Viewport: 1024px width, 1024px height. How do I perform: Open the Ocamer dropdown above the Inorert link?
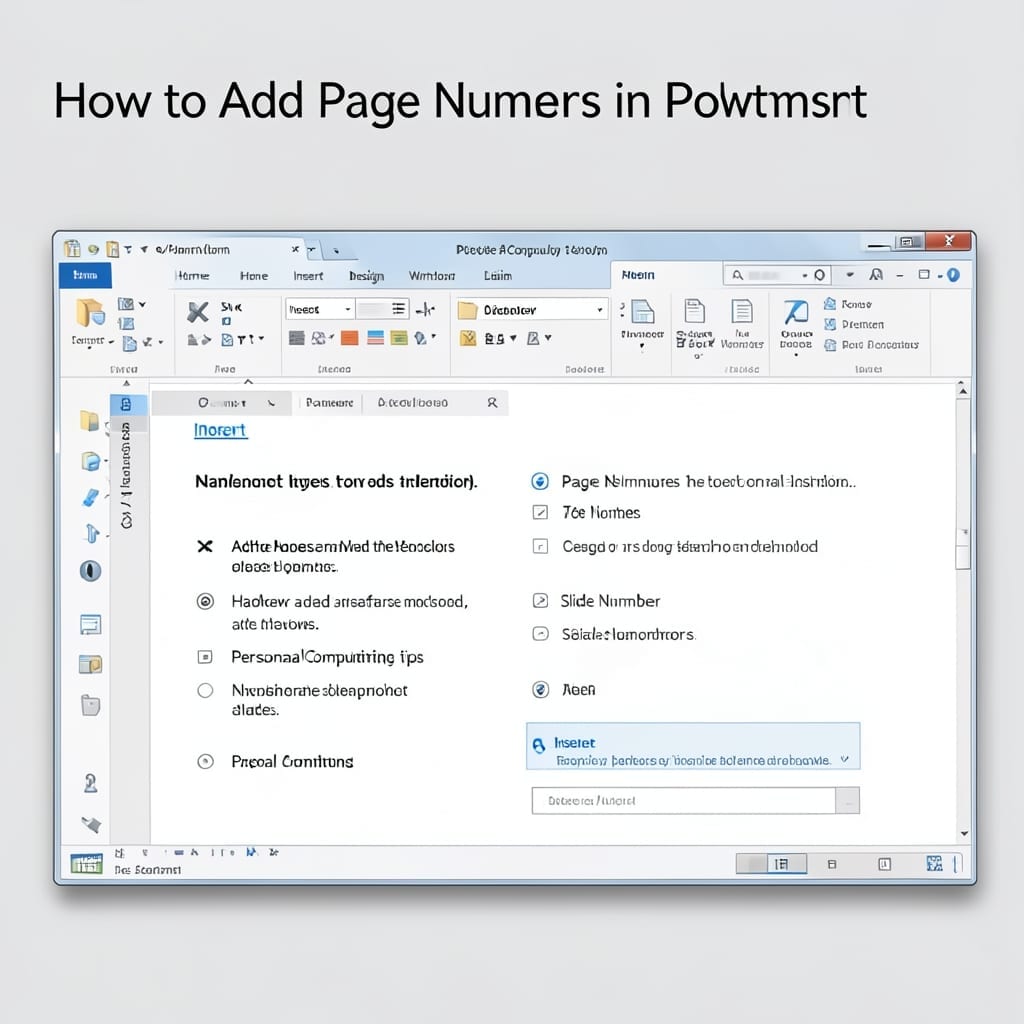coord(223,403)
